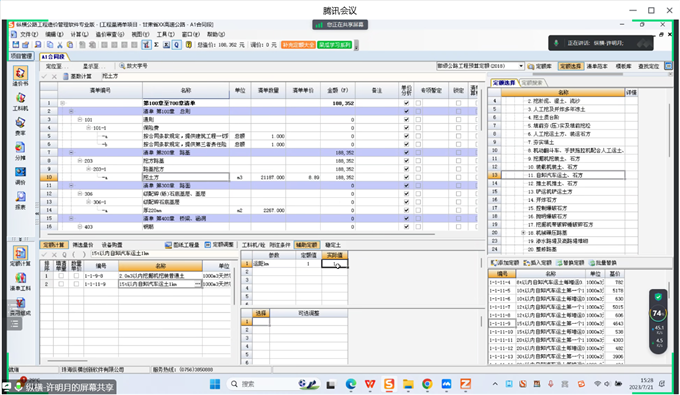
Task: Expand 机械碾压路基 tree node in quota list
Action: (523, 233)
